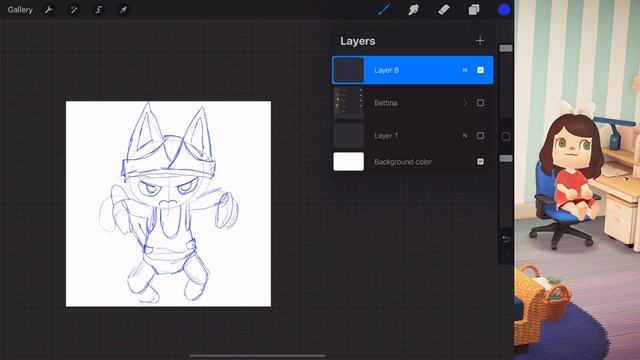This screenshot has height=360, width=640.
Task: Open blend mode N for Layer 8
Action: click(464, 70)
